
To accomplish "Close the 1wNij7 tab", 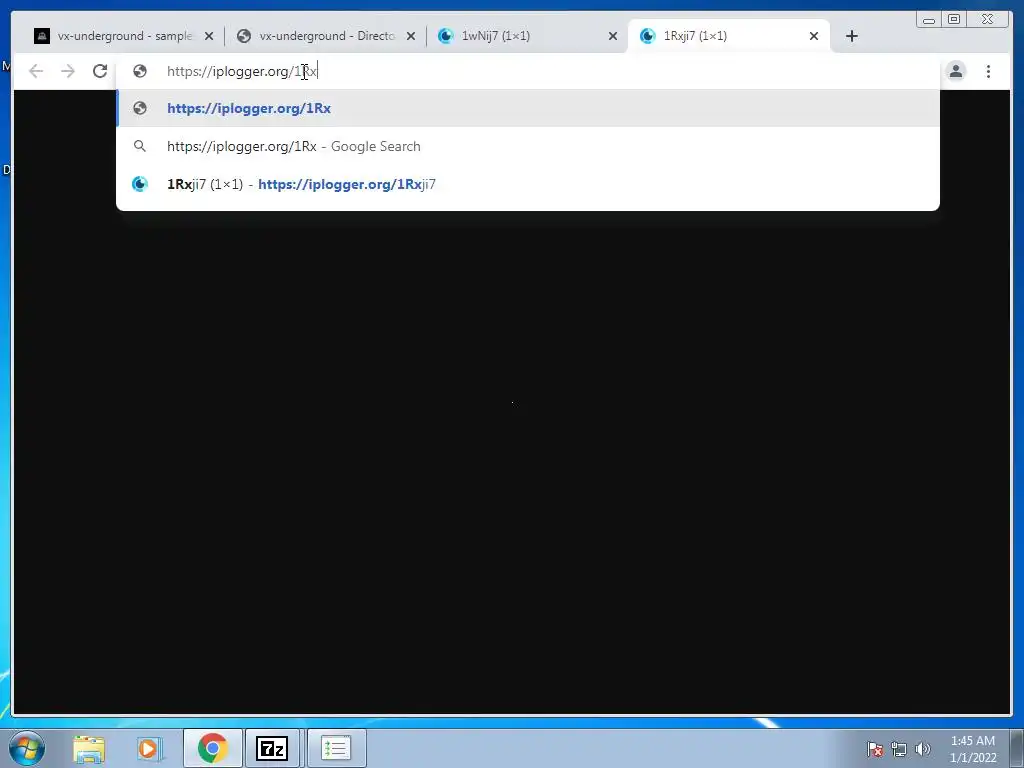I will coord(613,36).
